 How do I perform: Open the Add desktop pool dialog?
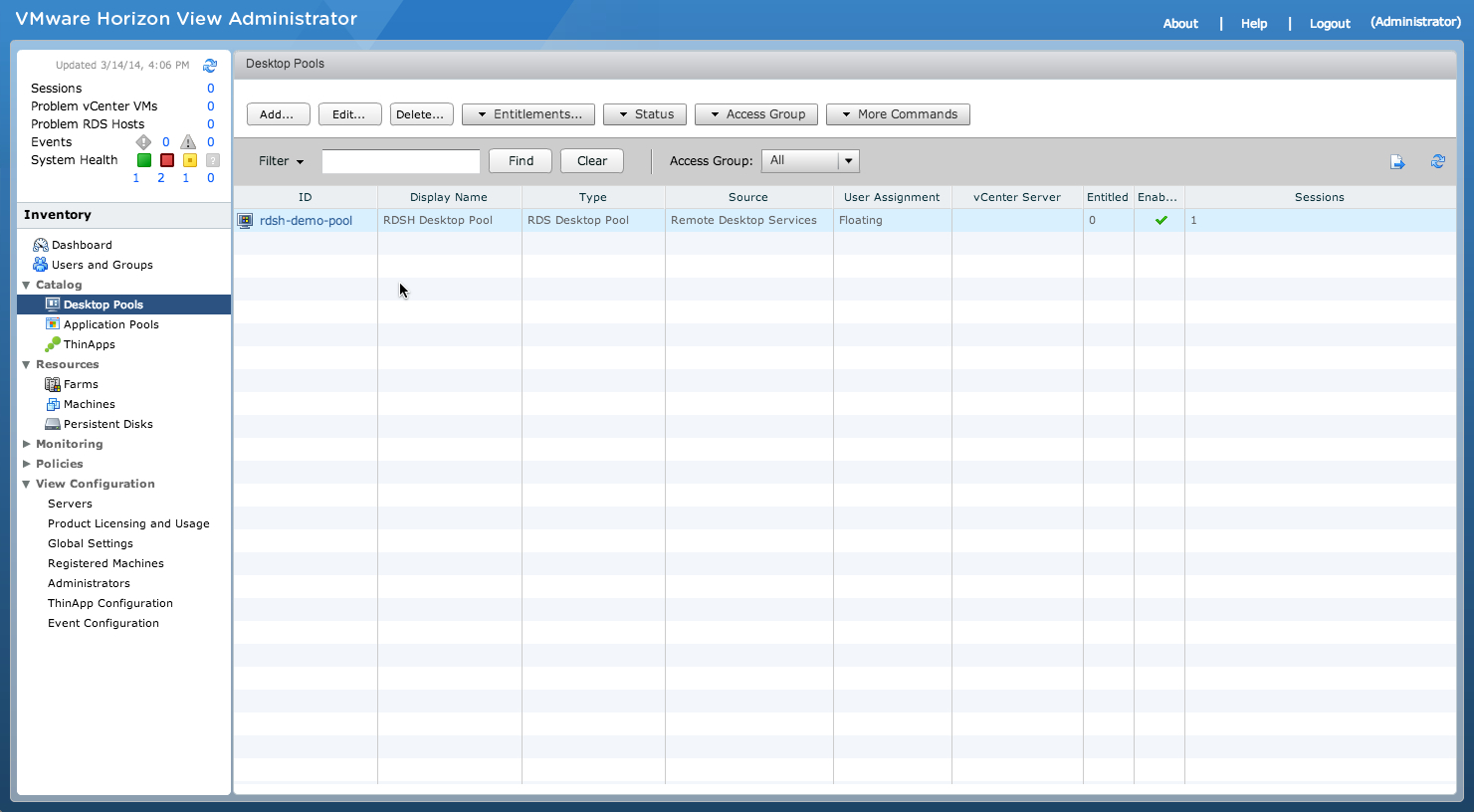[278, 113]
